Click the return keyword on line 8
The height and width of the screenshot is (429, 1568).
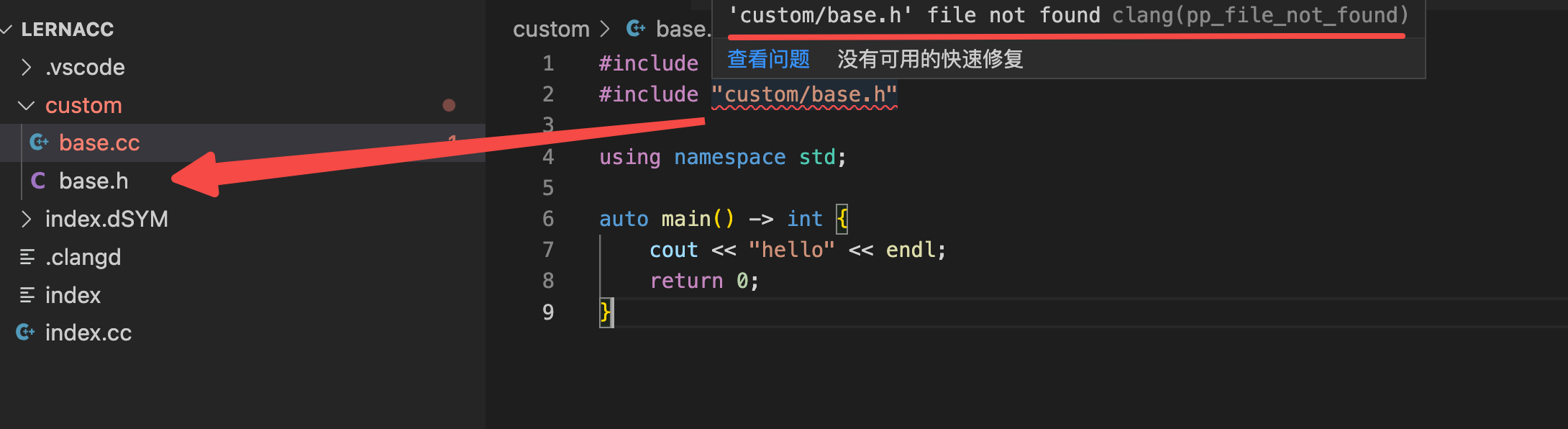click(686, 281)
